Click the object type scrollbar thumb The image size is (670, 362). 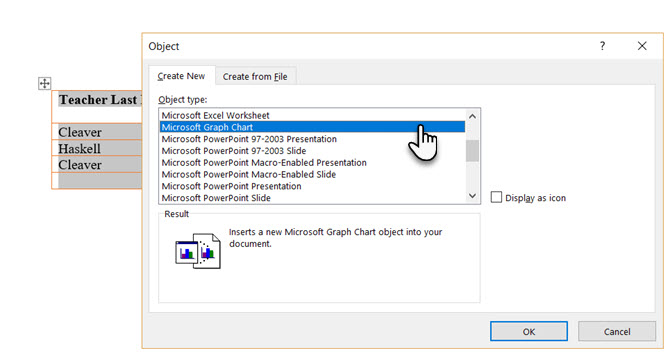coord(472,150)
